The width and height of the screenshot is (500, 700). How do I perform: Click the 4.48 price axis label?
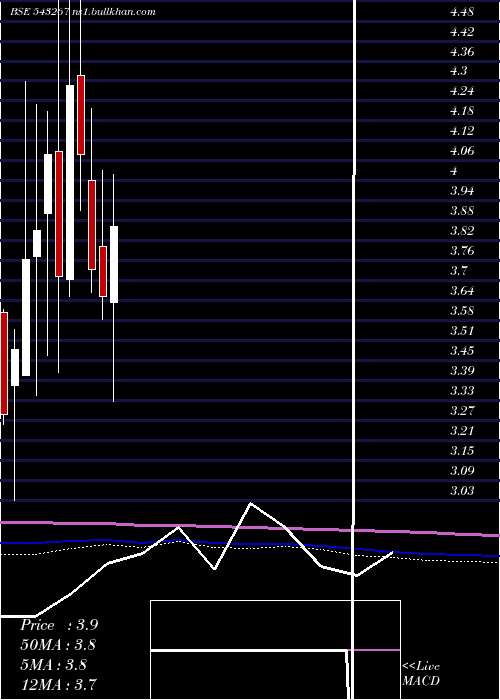pos(462,12)
